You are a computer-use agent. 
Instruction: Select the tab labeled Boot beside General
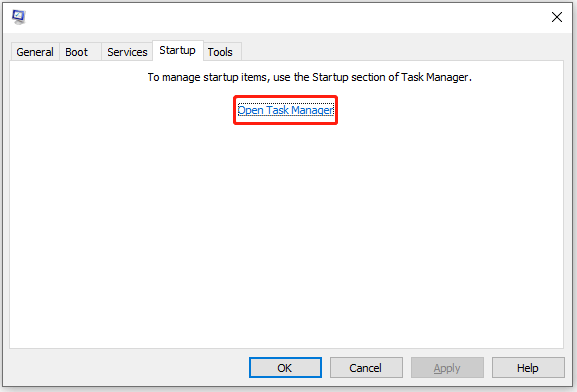(77, 52)
